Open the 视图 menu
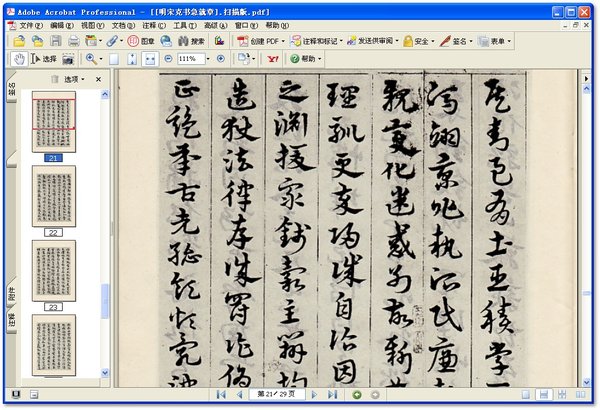The height and width of the screenshot is (410, 600). coord(92,25)
